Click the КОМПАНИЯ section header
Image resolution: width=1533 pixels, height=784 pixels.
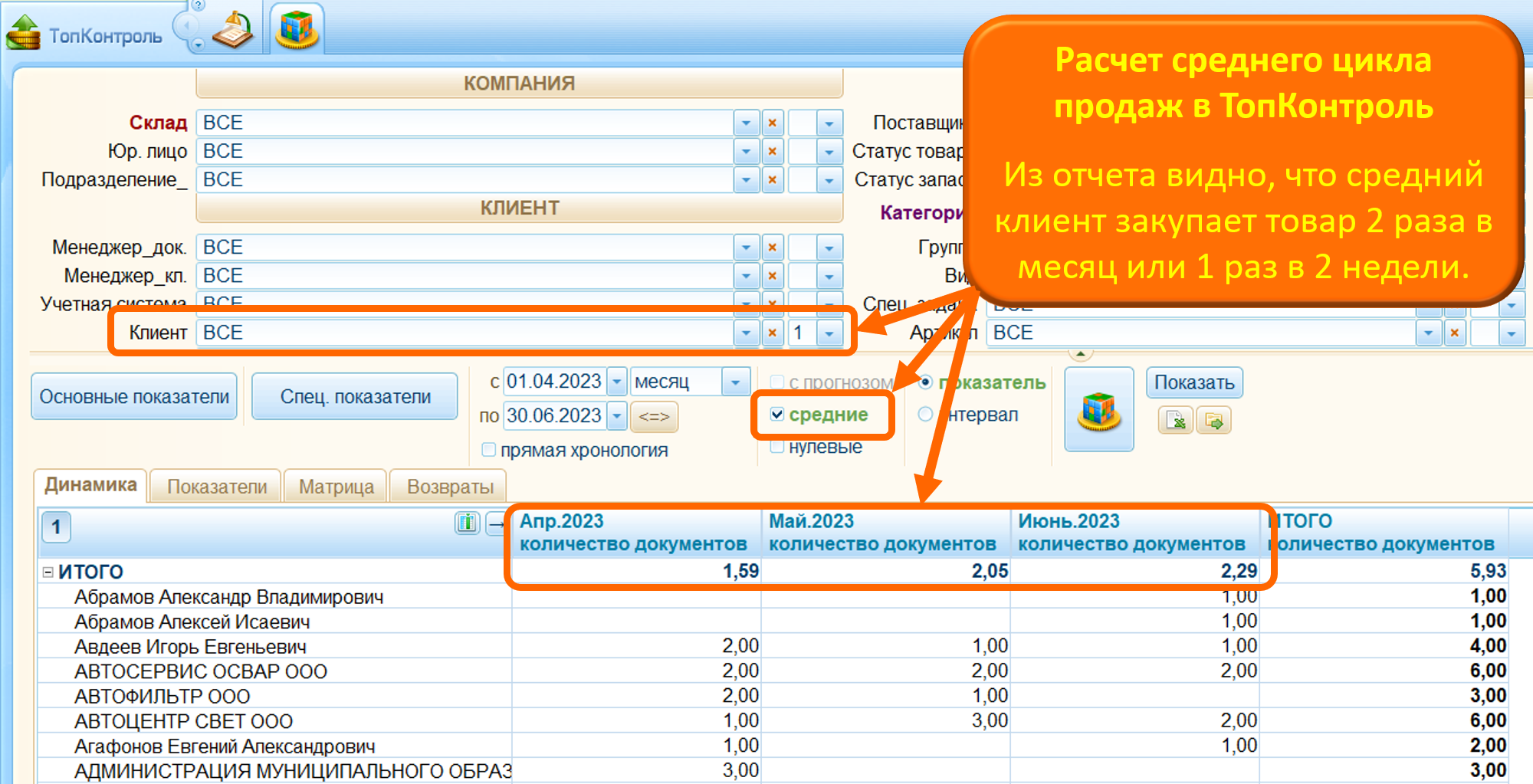coord(519,84)
